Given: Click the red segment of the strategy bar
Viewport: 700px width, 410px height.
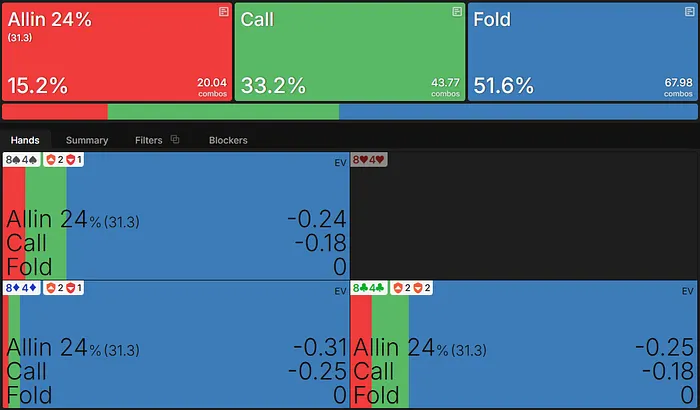Looking at the screenshot, I should tap(54, 112).
